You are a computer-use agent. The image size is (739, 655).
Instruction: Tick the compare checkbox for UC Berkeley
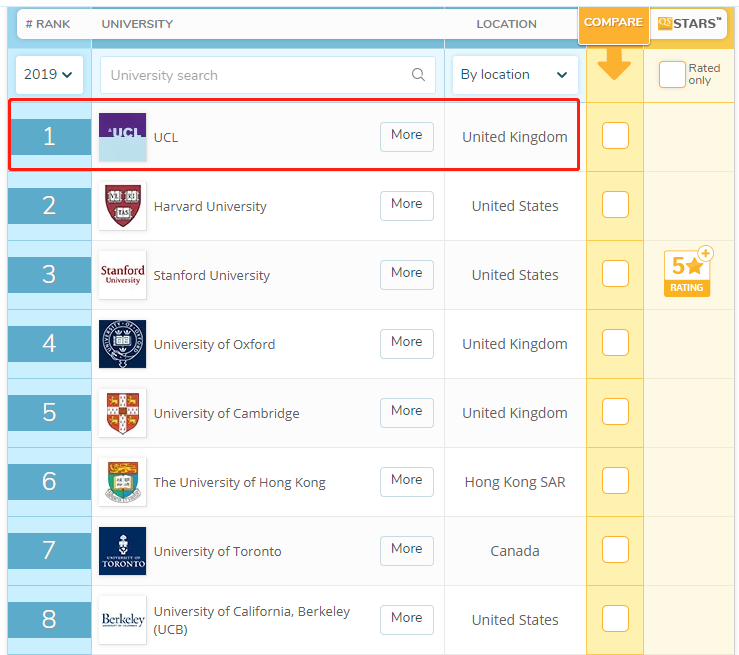pyautogui.click(x=615, y=618)
